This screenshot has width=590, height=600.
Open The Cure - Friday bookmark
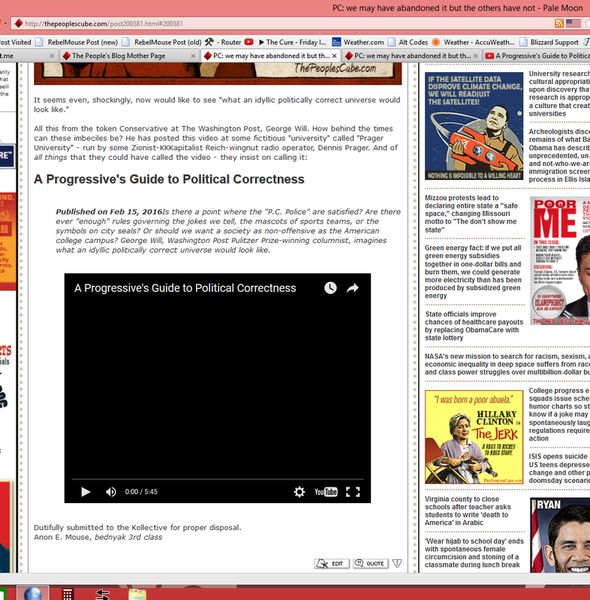tap(292, 42)
